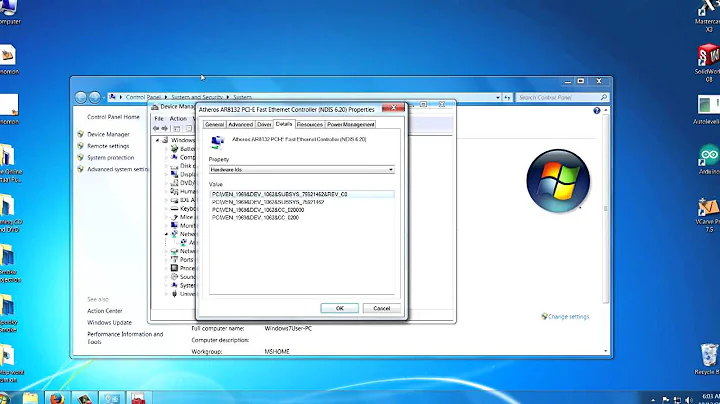Open the General tab in Properties

[214, 124]
